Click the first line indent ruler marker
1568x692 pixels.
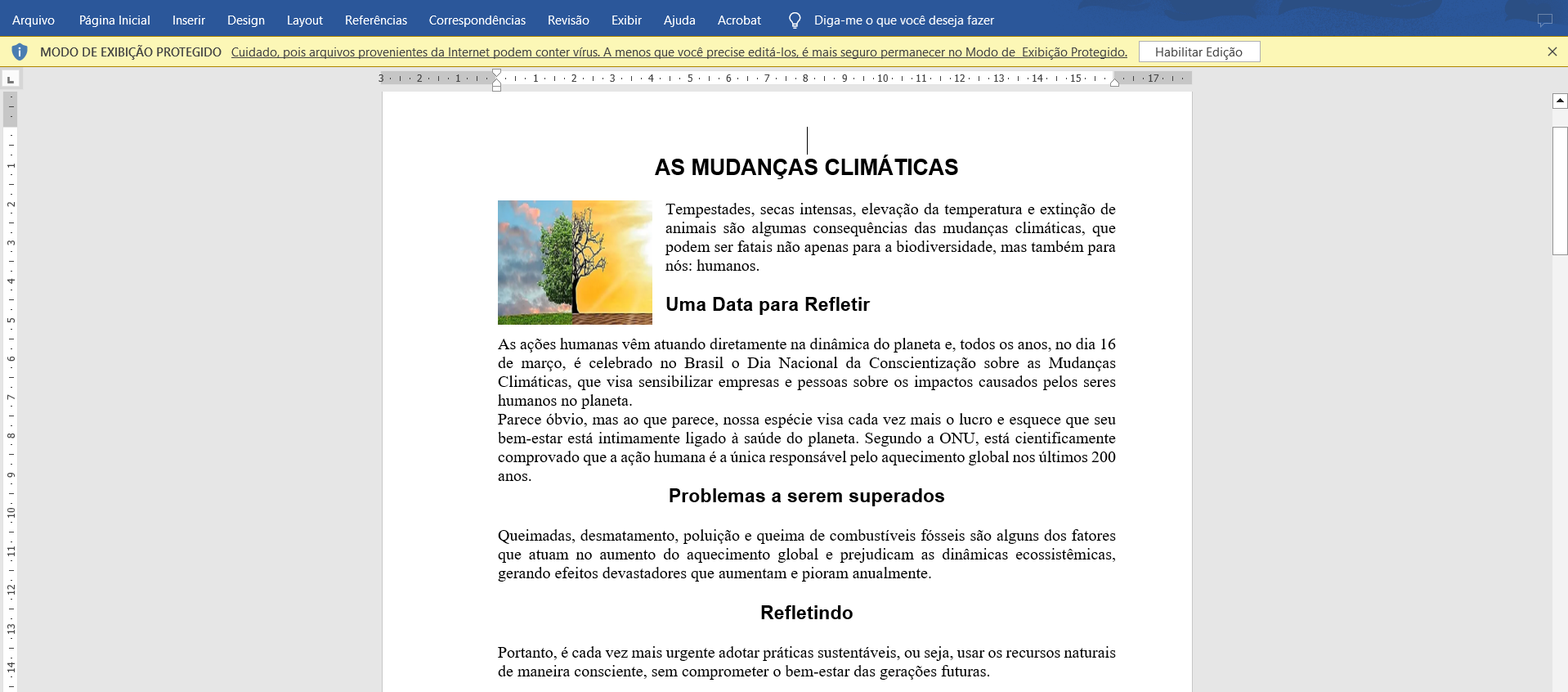(497, 74)
